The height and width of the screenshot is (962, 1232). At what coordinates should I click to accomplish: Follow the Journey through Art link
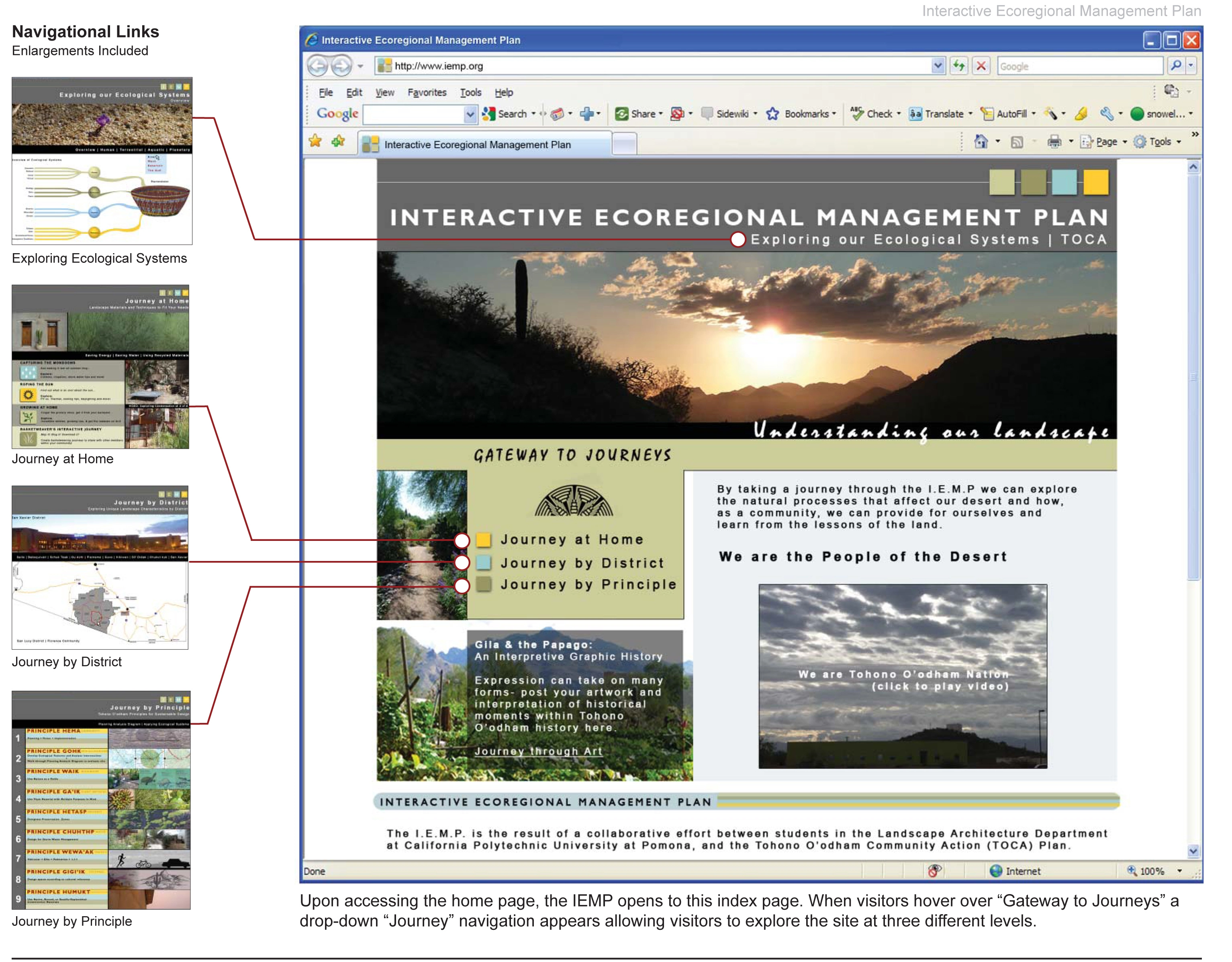(538, 751)
